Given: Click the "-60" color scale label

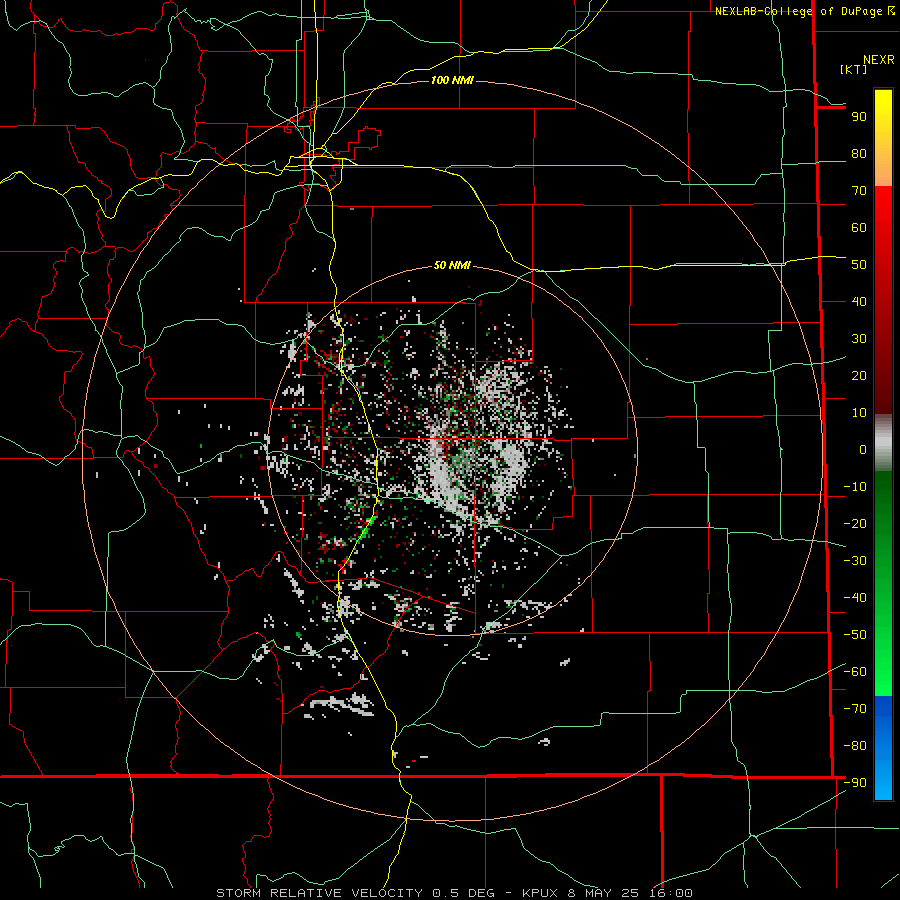Looking at the screenshot, I should 855,672.
